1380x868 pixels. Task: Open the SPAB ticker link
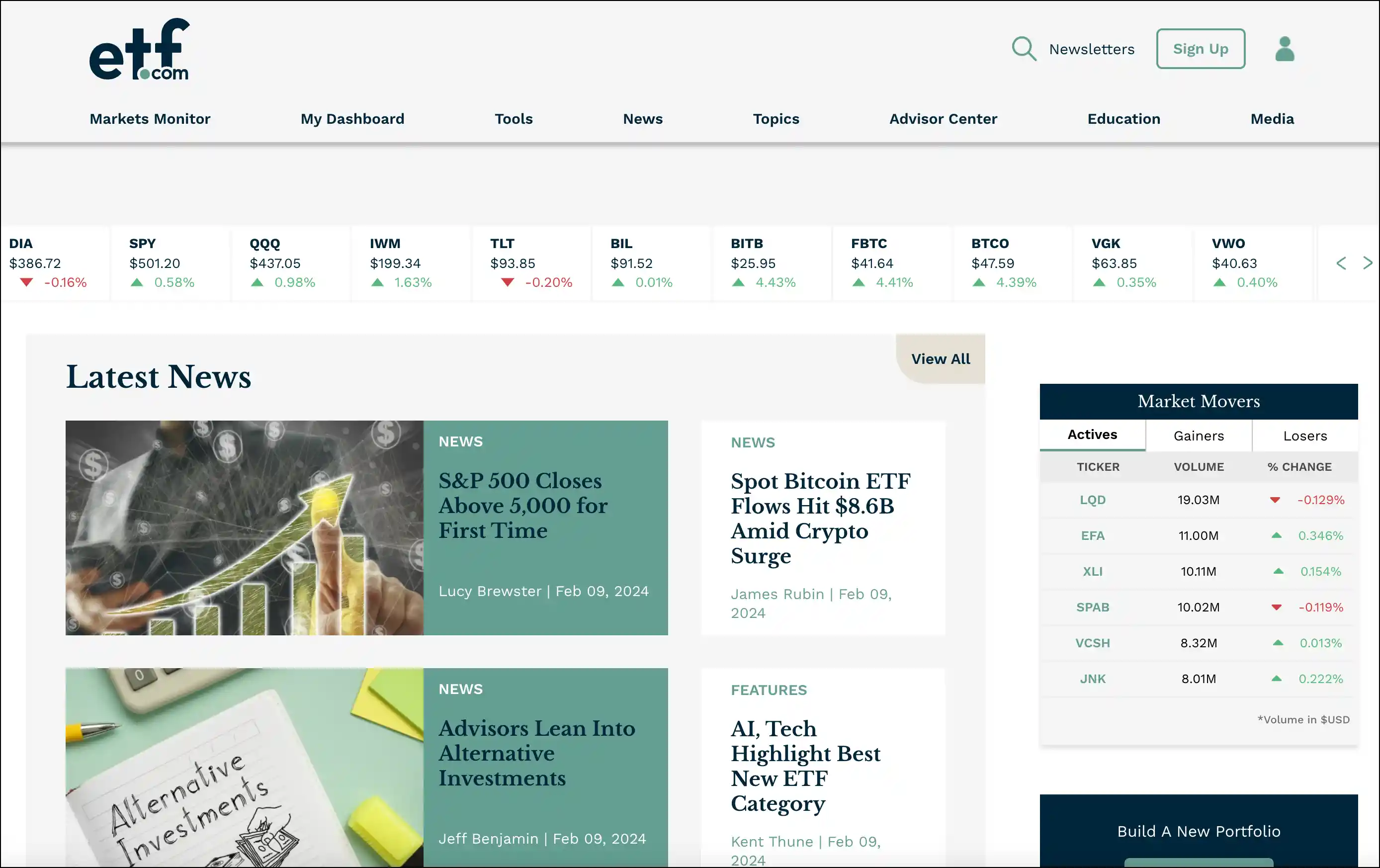point(1092,608)
